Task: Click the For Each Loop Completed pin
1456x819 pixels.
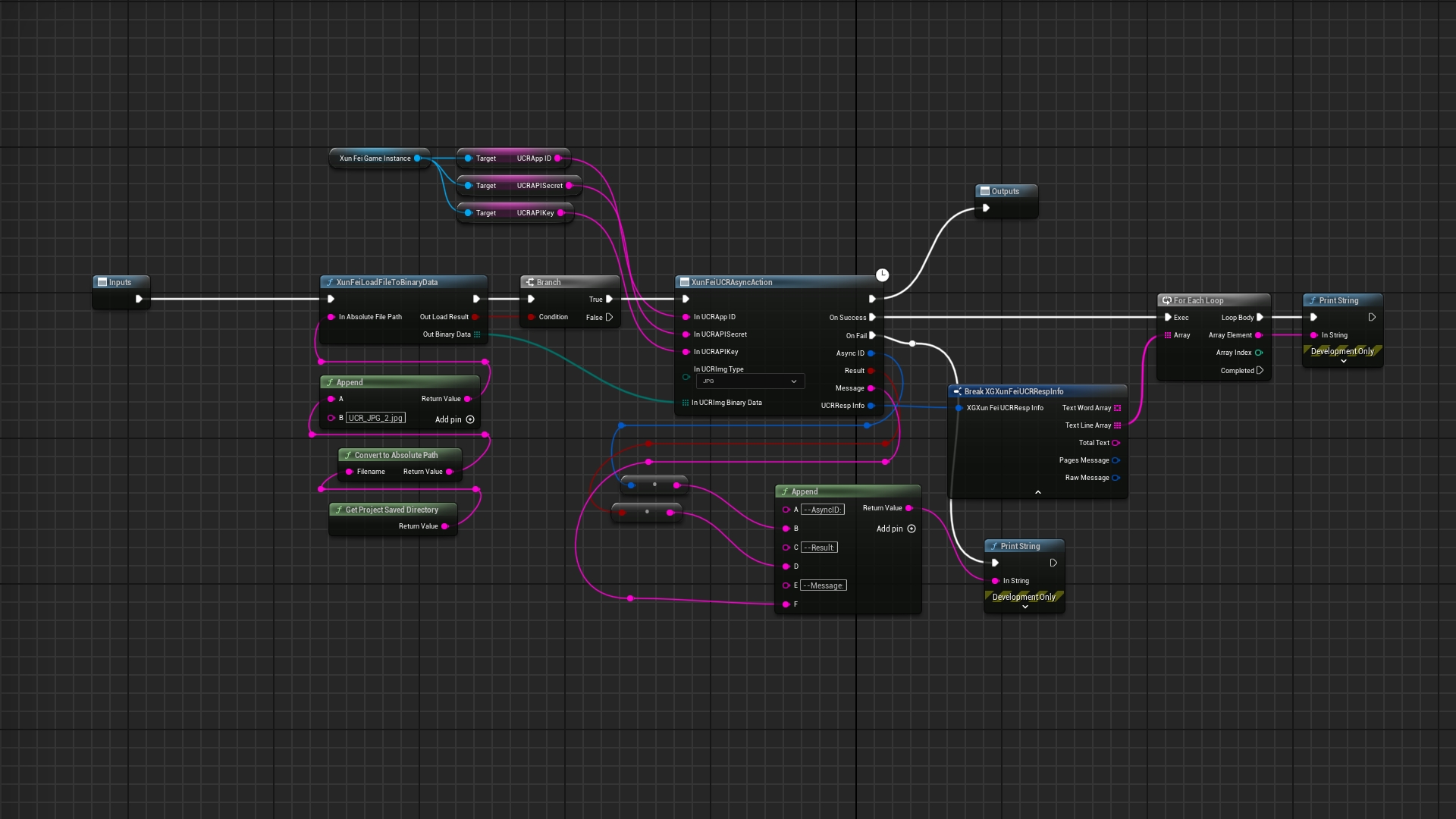Action: (1260, 371)
